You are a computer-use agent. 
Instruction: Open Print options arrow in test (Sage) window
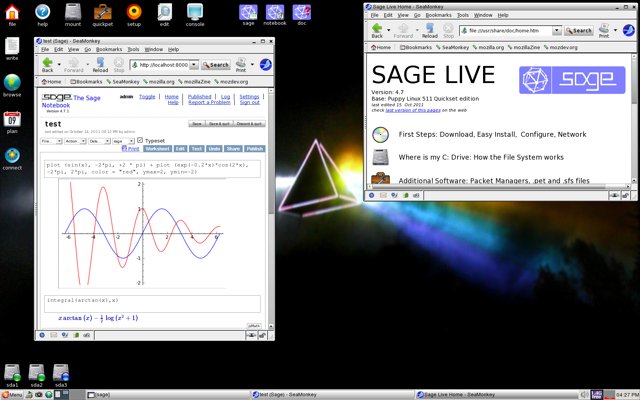point(252,64)
